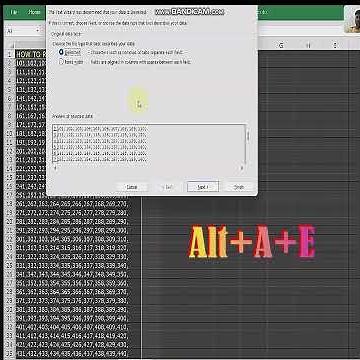The image size is (360, 360).
Task: Select the cell starting with 371,372
Action: tap(78, 300)
